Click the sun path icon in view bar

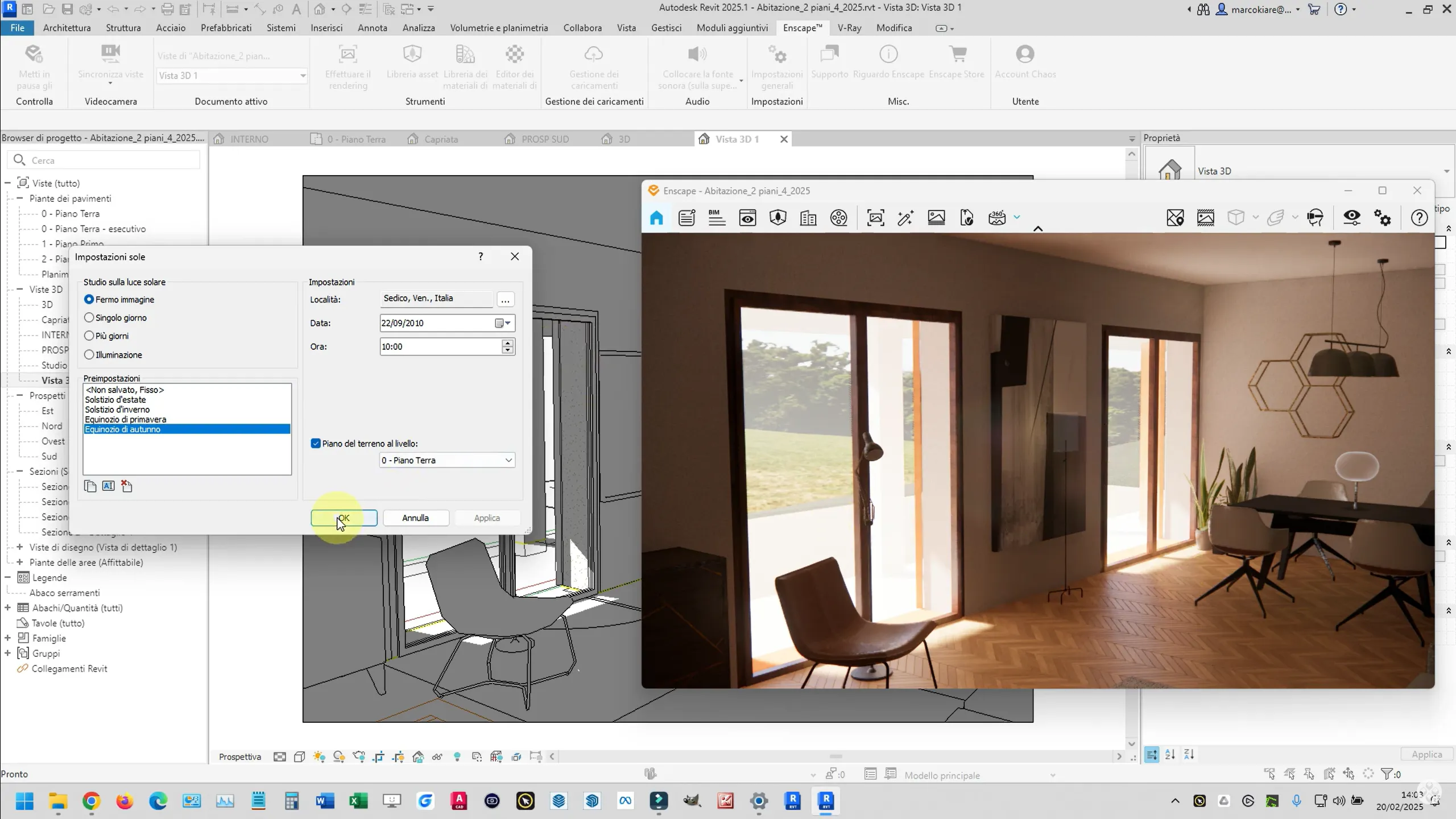(x=319, y=757)
